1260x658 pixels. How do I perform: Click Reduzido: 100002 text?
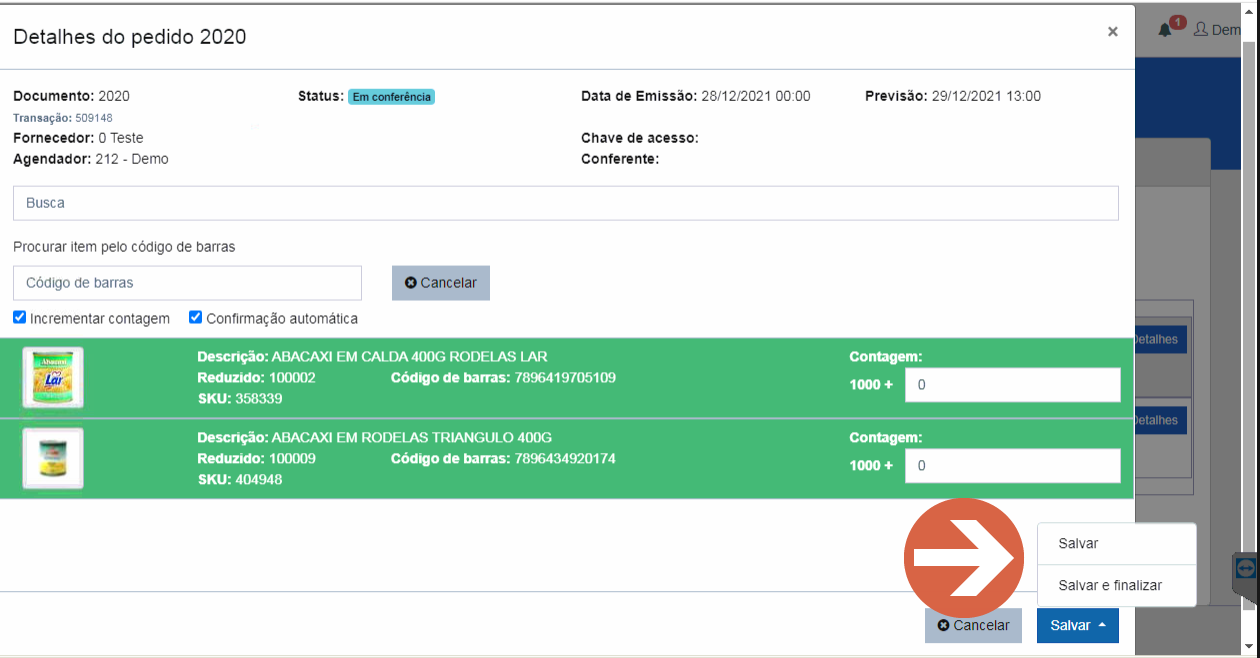257,378
